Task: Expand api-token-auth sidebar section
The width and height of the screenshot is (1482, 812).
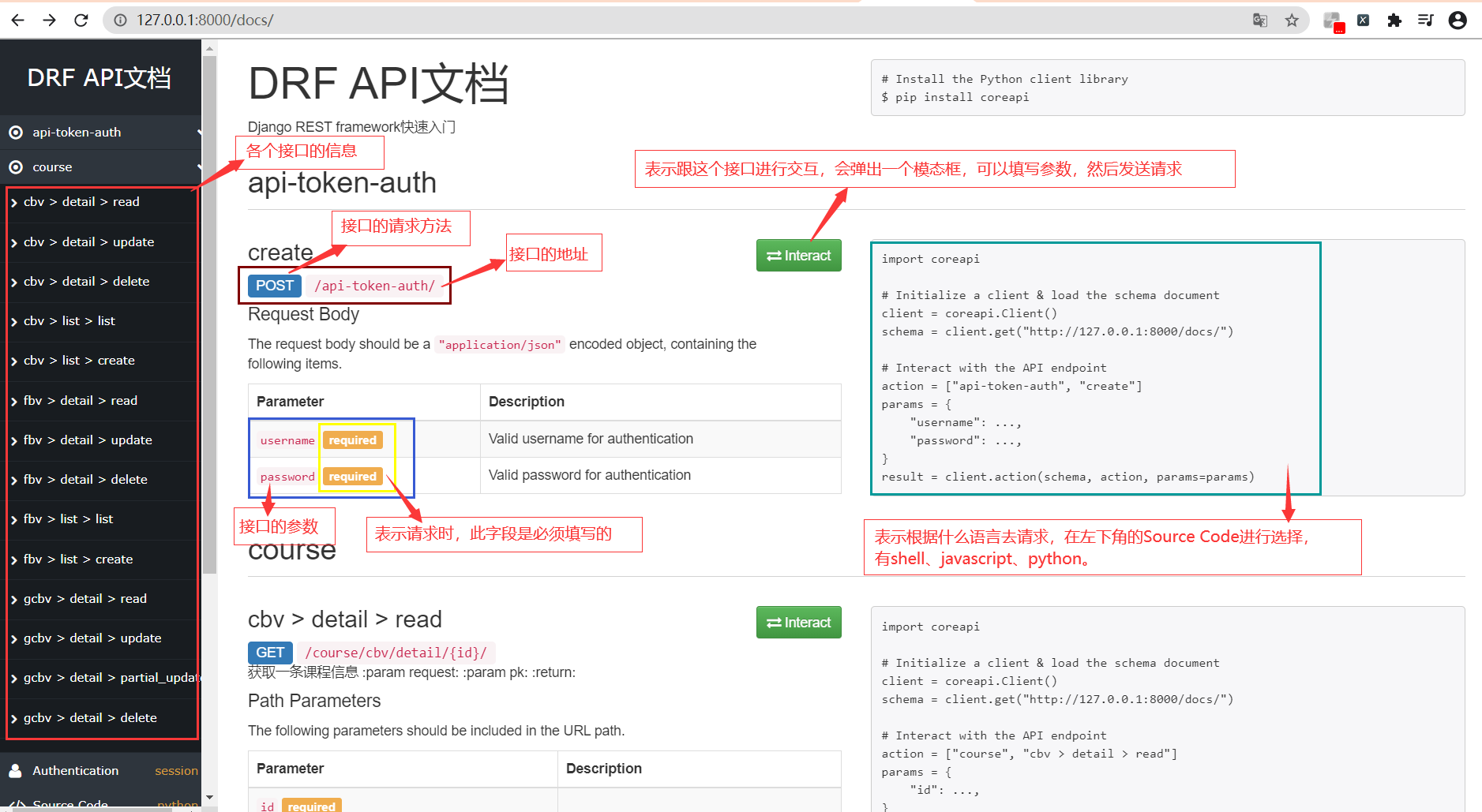Action: (100, 133)
